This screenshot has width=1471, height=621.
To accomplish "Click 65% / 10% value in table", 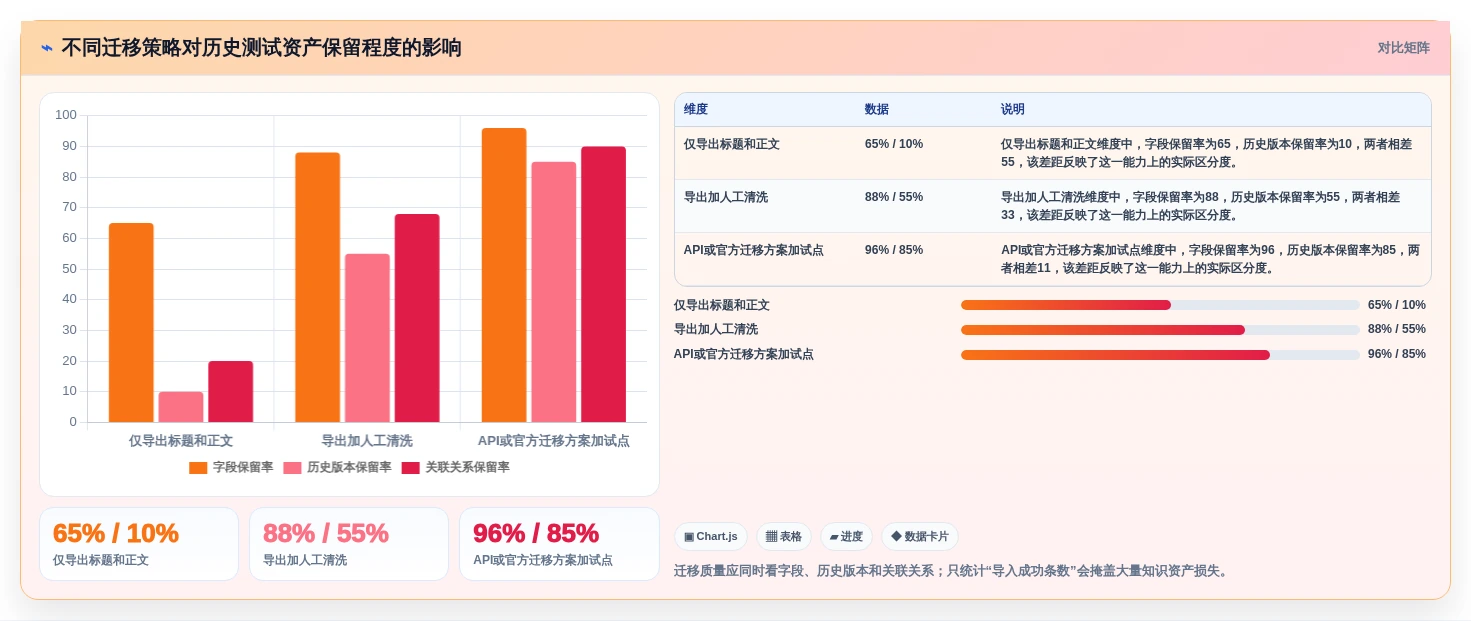I will coord(894,144).
